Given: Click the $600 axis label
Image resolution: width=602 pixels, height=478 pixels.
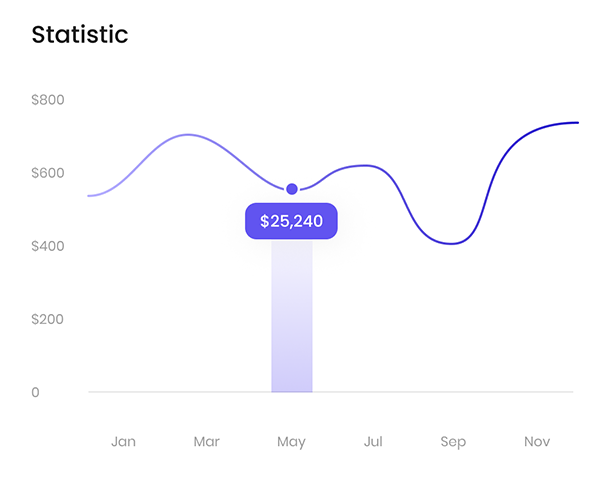Looking at the screenshot, I should point(48,173).
